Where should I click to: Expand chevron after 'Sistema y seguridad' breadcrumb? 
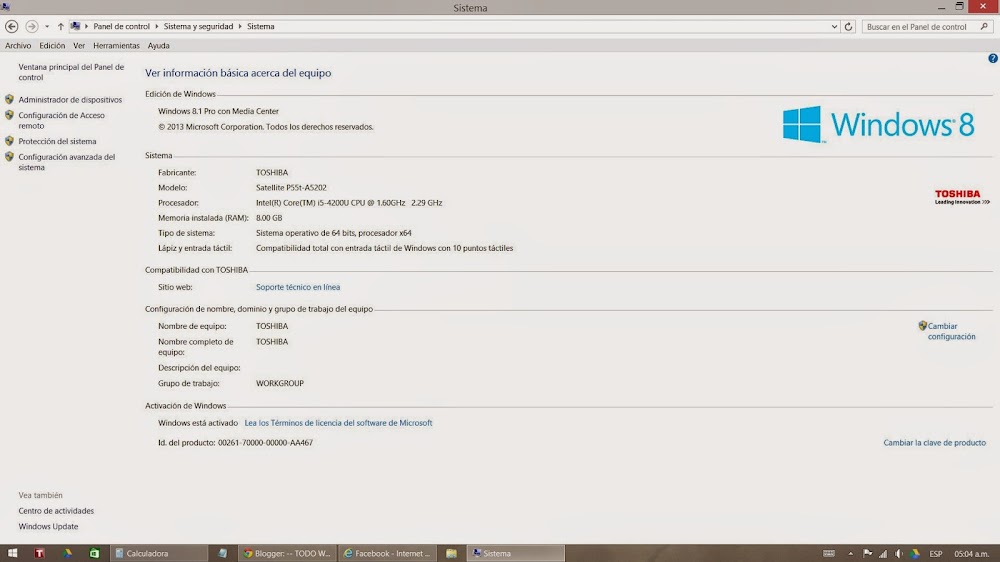240,27
